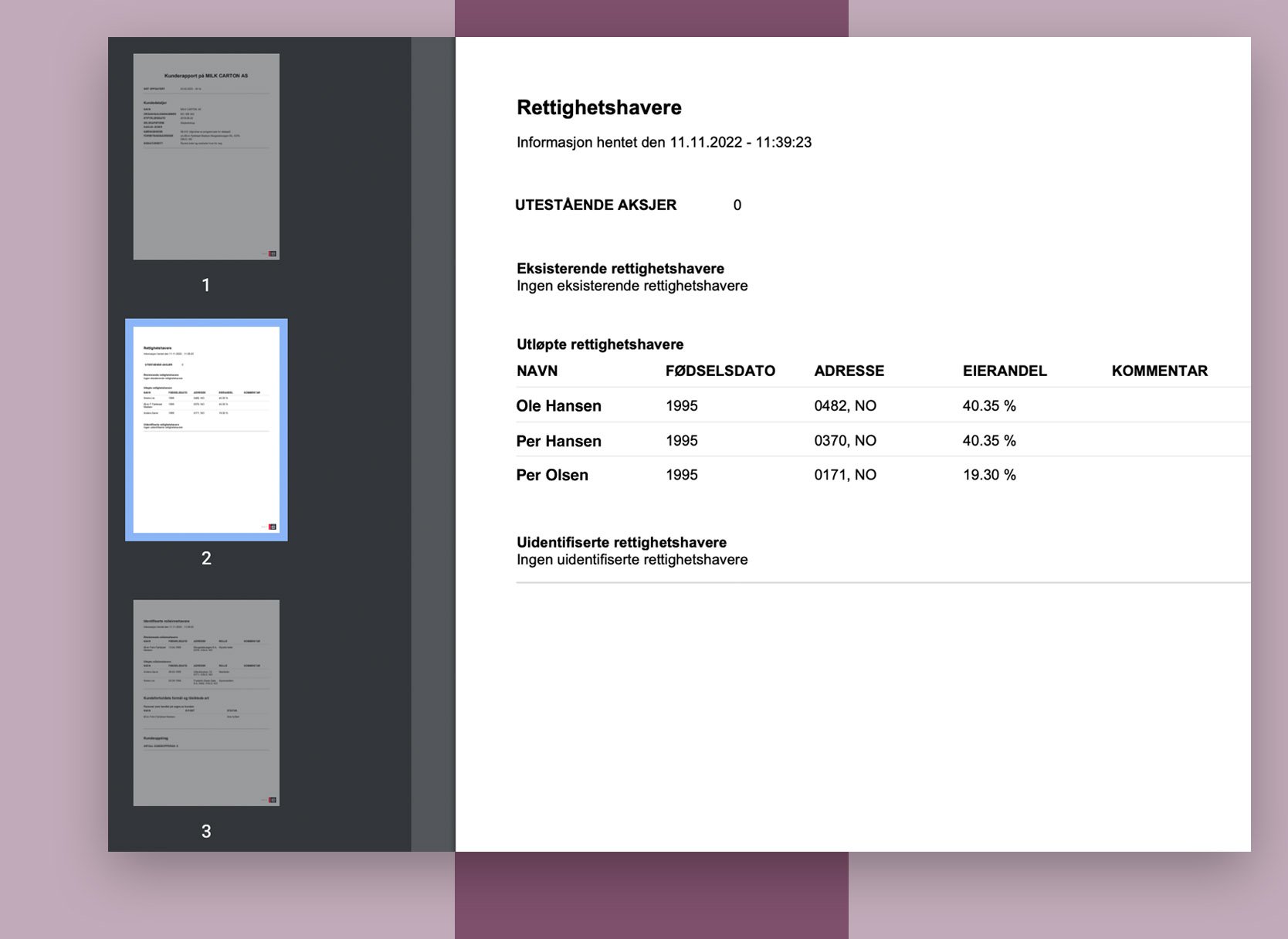This screenshot has width=1288, height=939.
Task: Click the ADRESSE column header
Action: (x=849, y=371)
